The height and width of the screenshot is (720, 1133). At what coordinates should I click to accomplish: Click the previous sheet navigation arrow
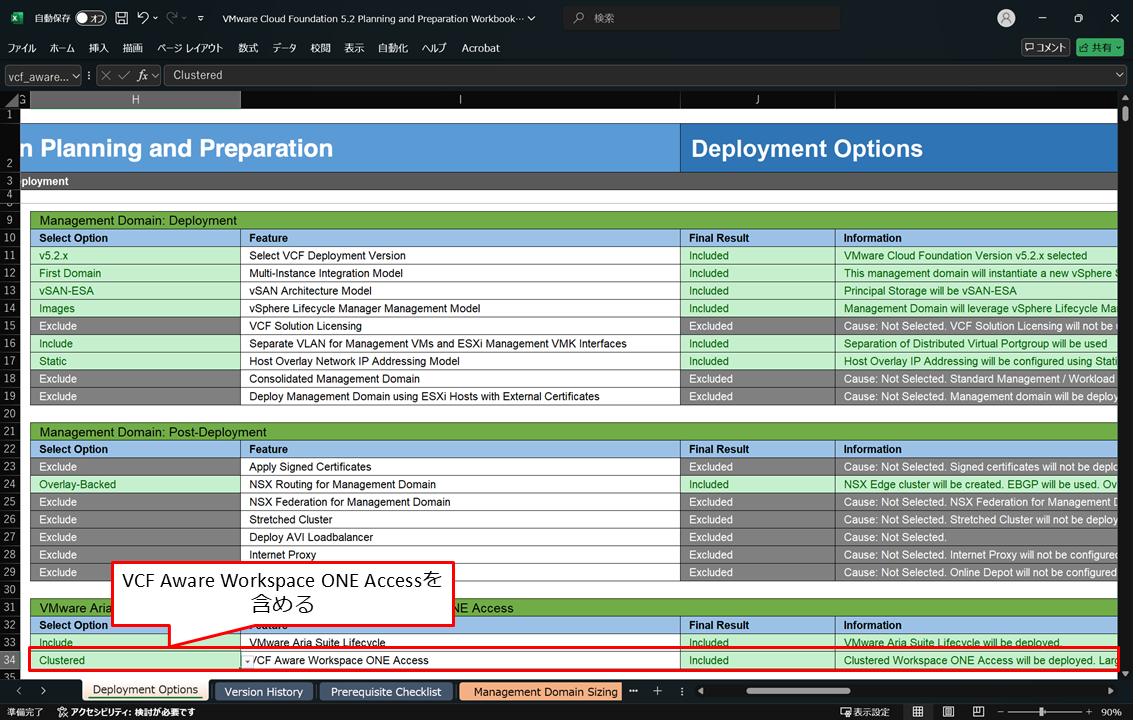[19, 691]
